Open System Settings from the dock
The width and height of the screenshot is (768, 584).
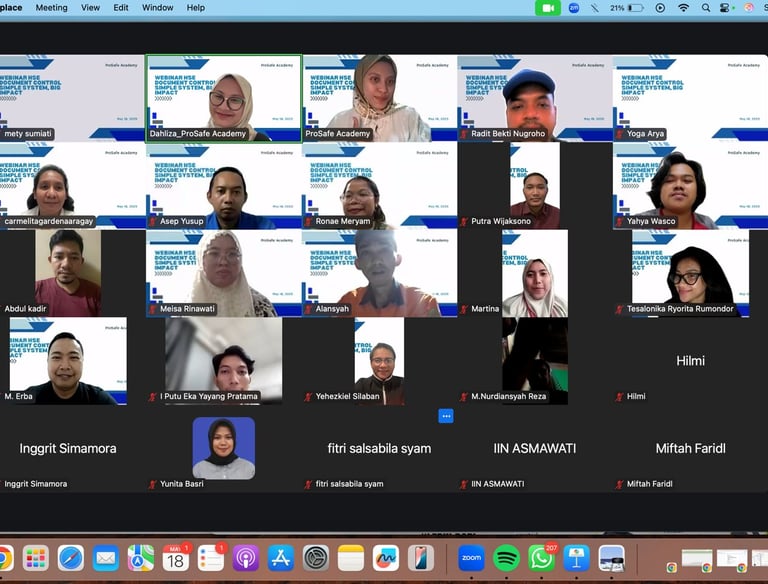(x=316, y=558)
